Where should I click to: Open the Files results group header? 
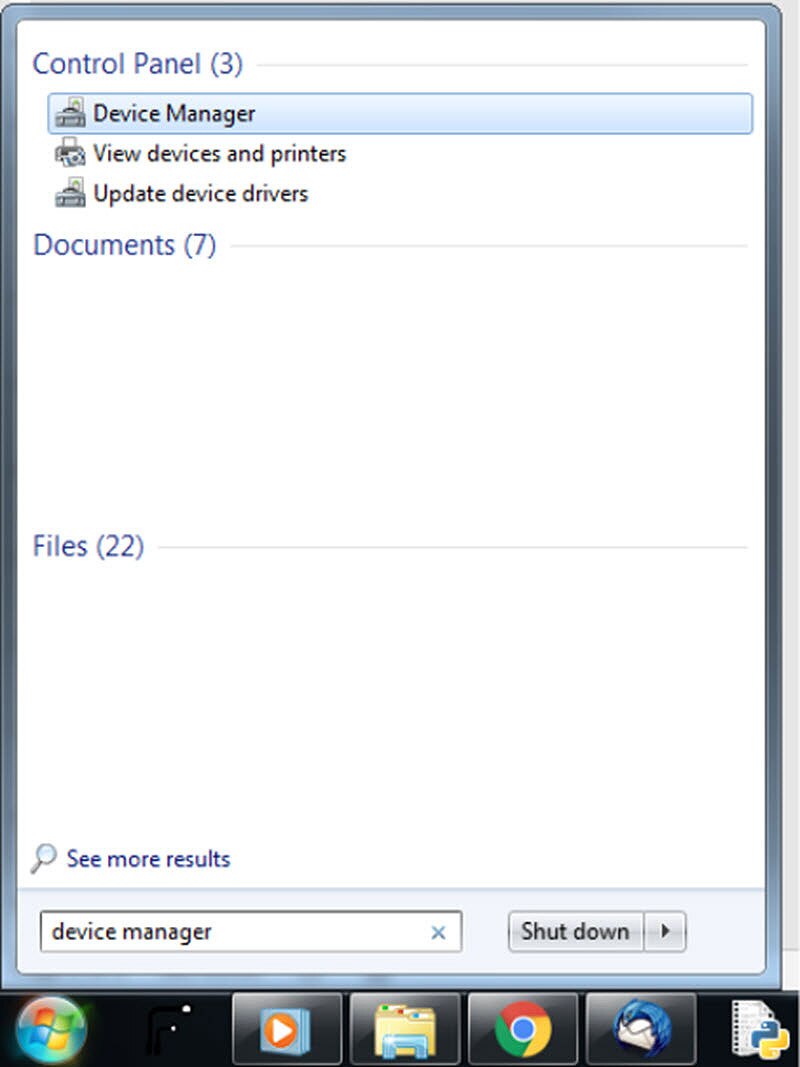coord(88,547)
